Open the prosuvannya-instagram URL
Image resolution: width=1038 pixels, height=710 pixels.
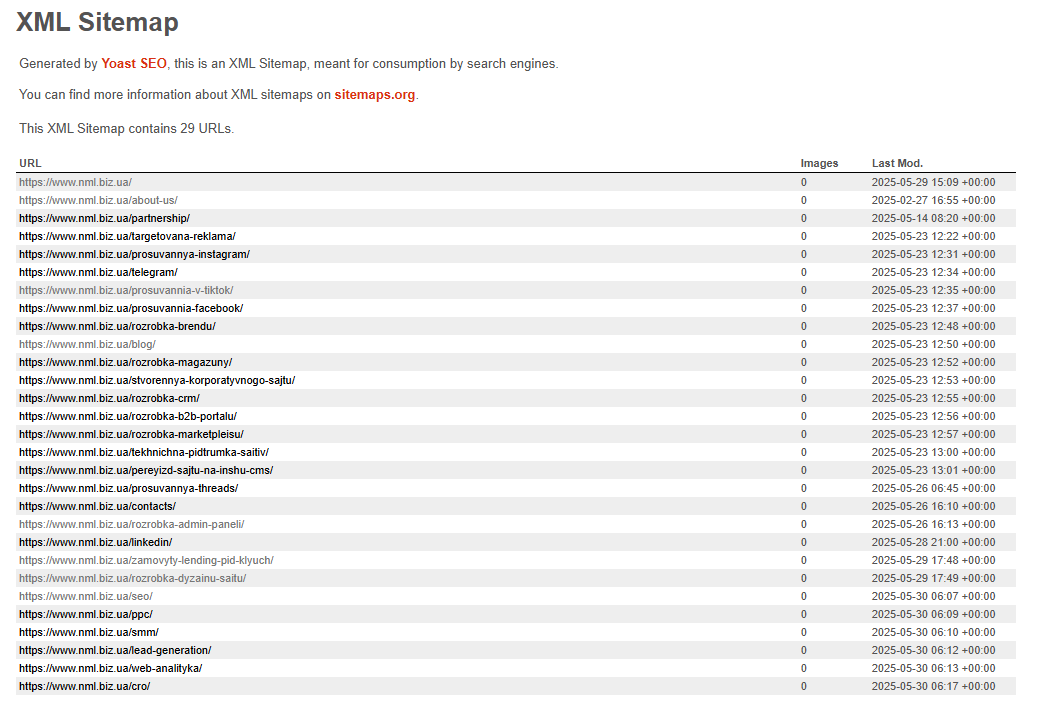tap(134, 254)
